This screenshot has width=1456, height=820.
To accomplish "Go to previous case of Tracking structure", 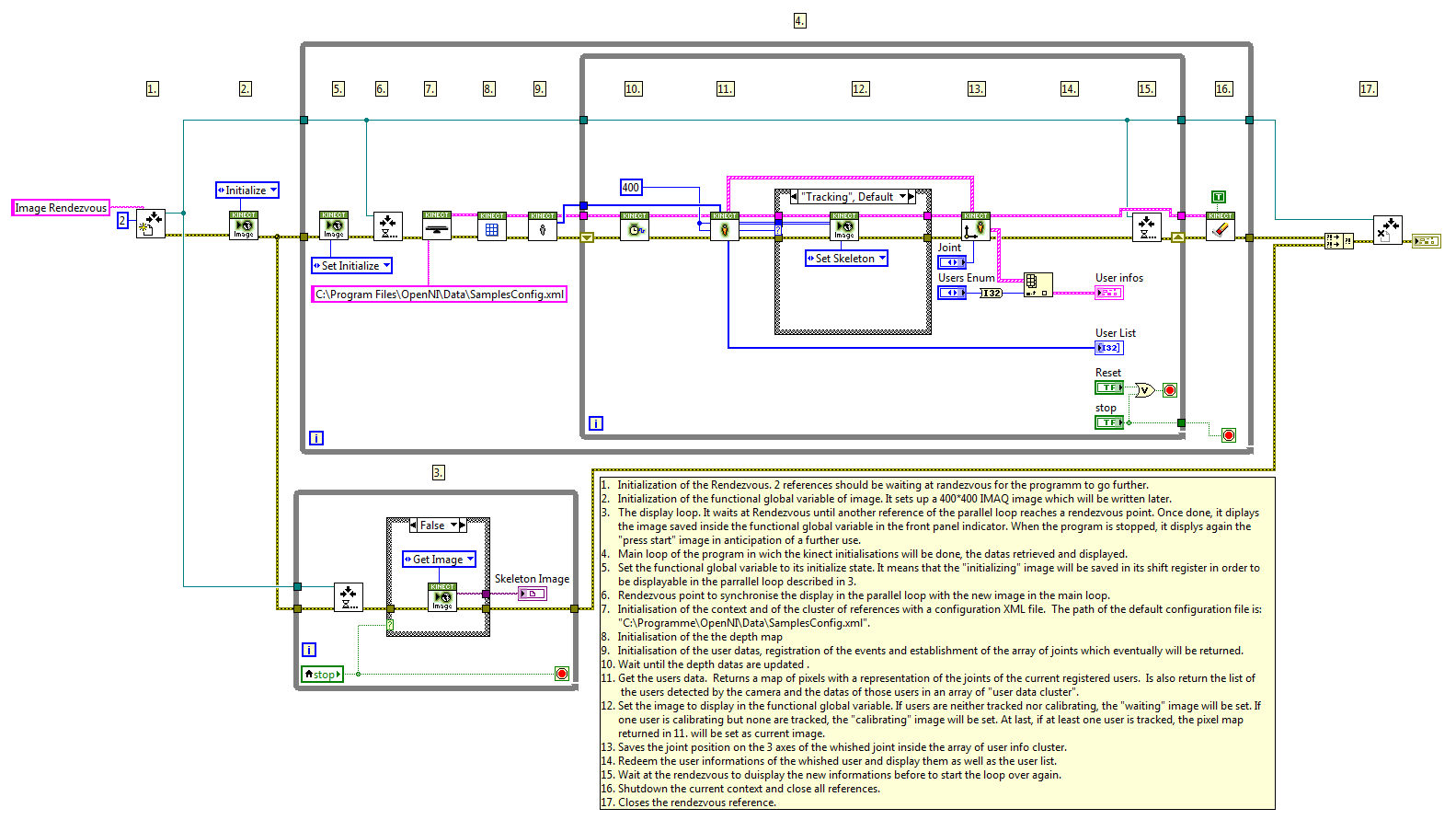I will (x=795, y=197).
